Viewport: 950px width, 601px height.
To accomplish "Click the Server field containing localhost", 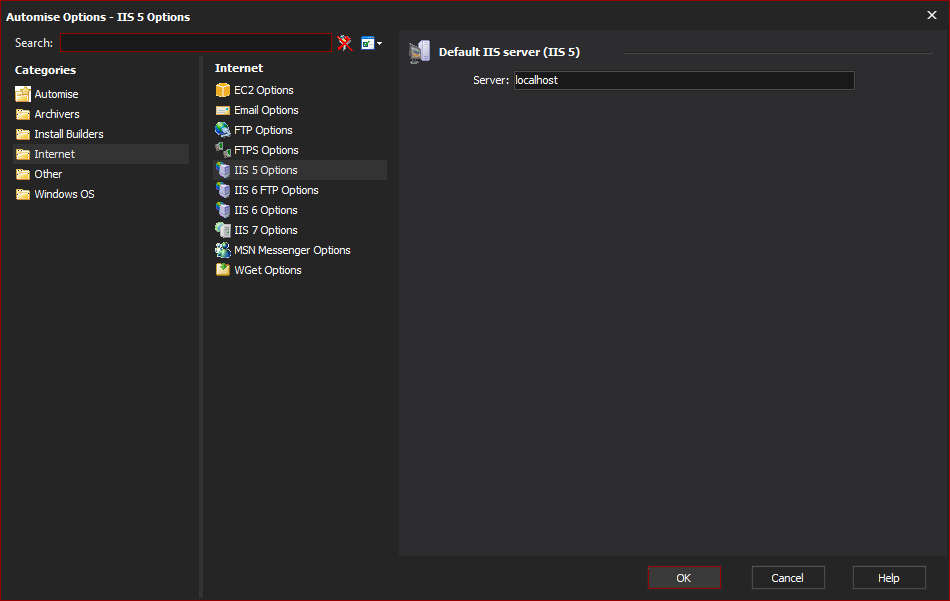I will [x=684, y=80].
